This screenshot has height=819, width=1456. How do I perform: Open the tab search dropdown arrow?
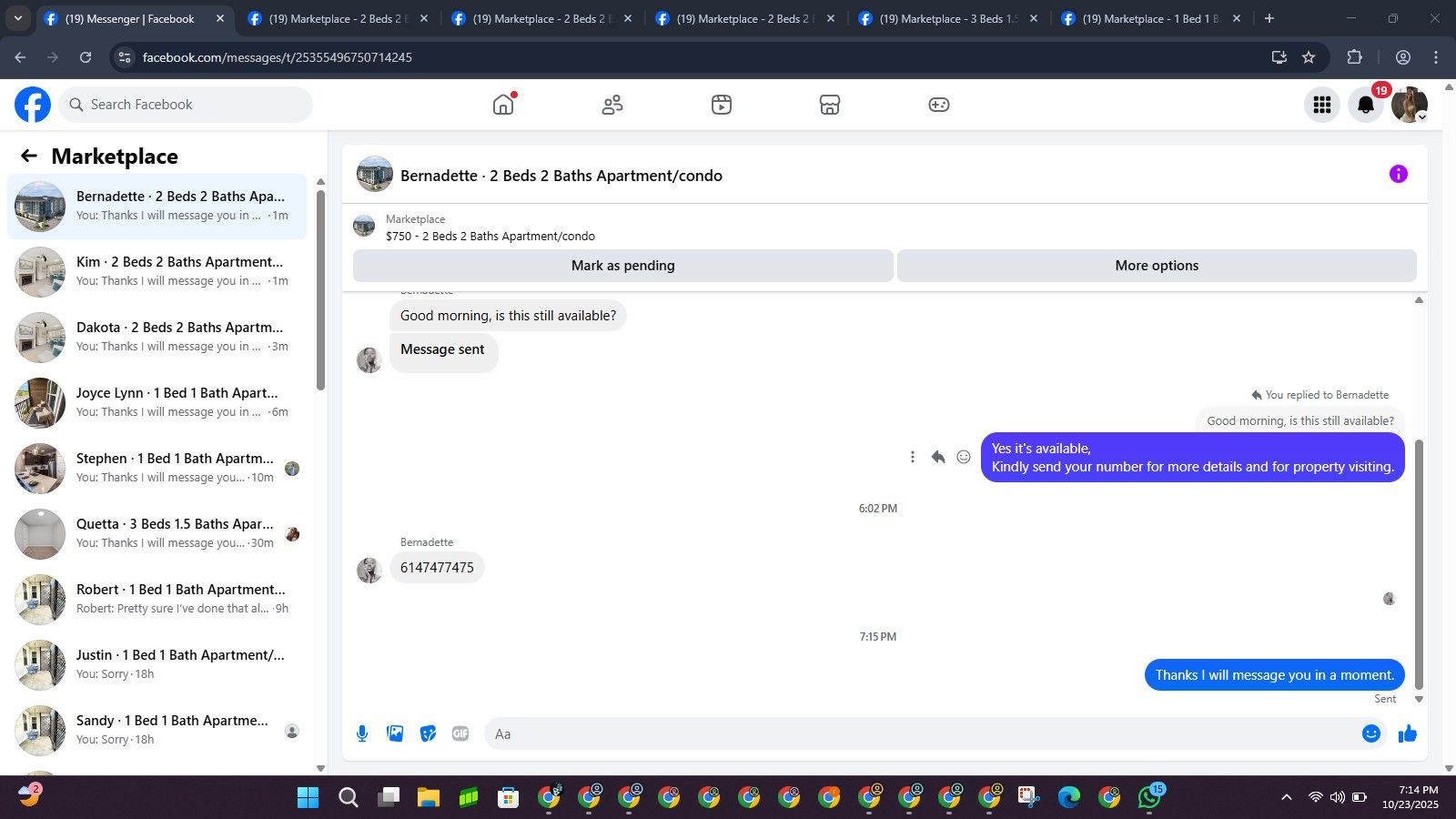coord(18,18)
